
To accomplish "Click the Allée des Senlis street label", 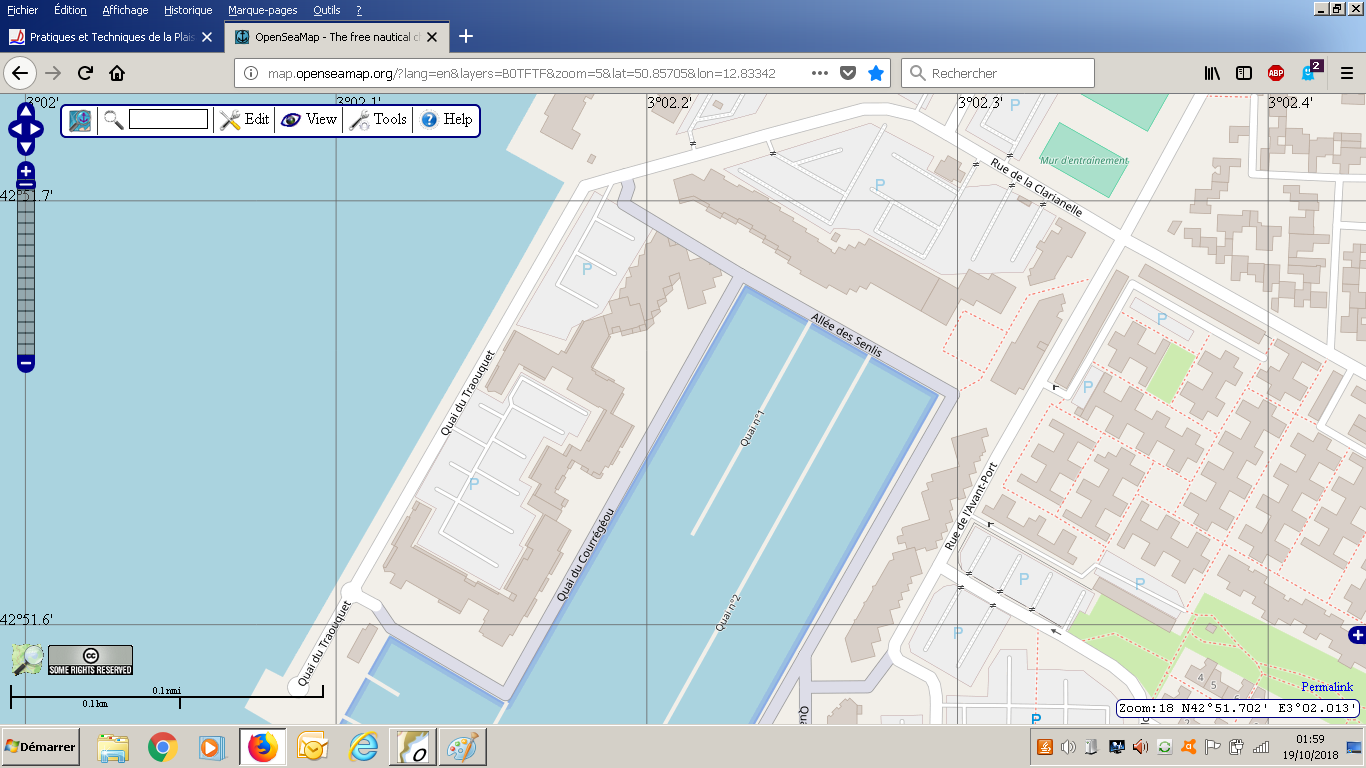I will [847, 335].
